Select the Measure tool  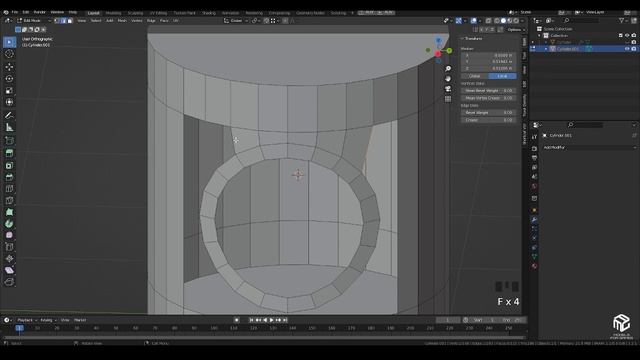pyautogui.click(x=9, y=127)
